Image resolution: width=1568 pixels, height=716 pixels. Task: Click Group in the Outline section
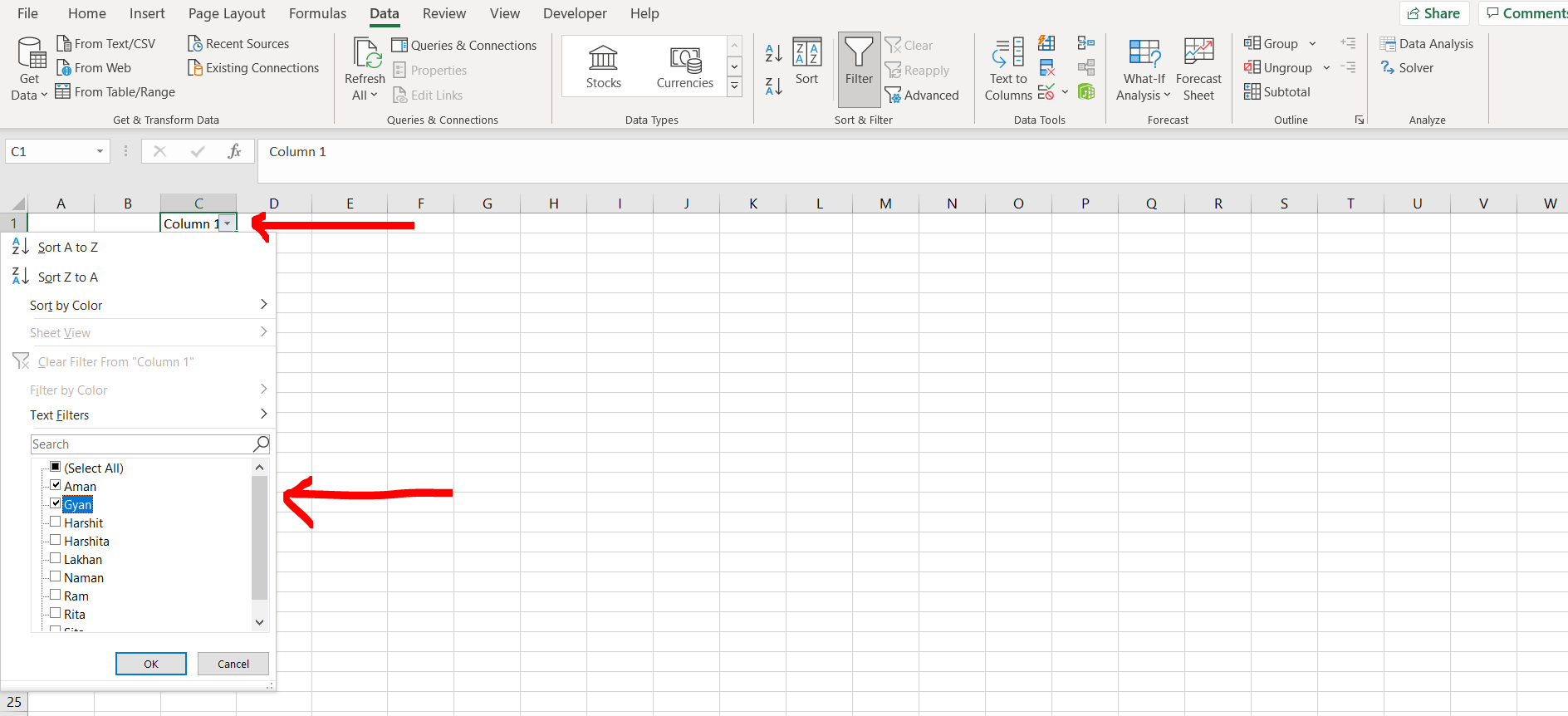click(1272, 44)
